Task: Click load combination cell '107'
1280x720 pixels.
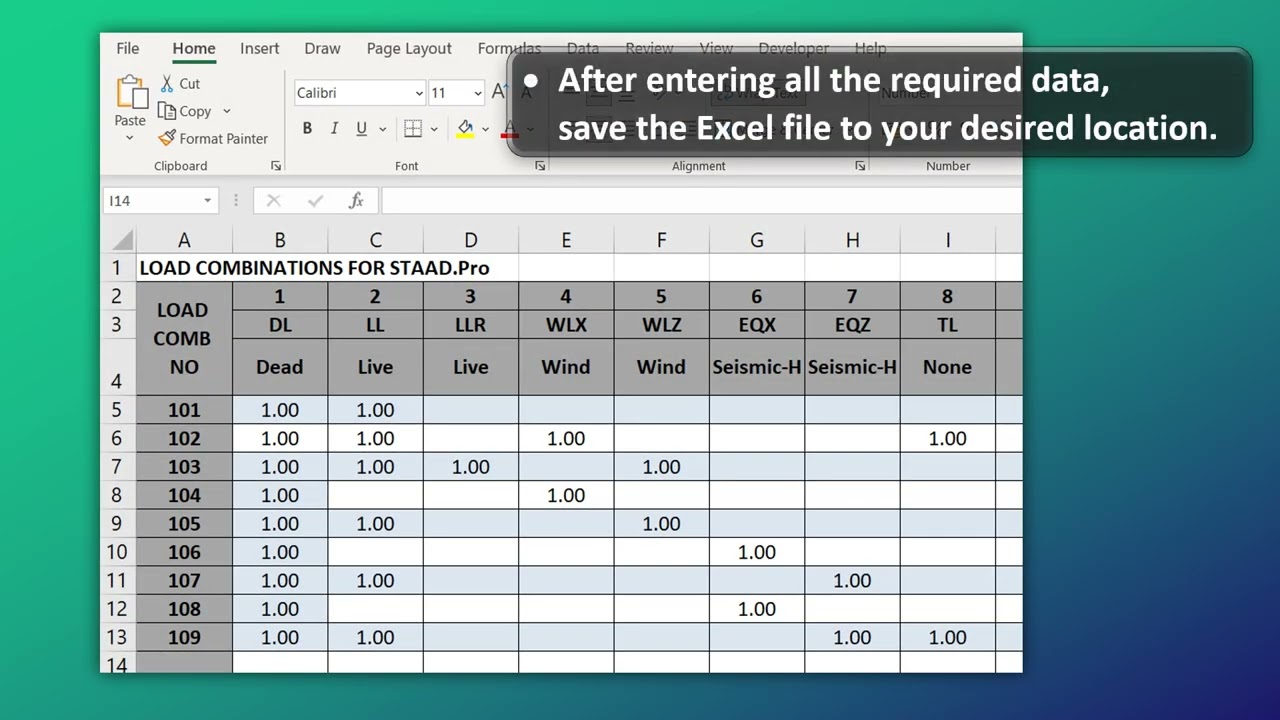Action: pyautogui.click(x=184, y=580)
